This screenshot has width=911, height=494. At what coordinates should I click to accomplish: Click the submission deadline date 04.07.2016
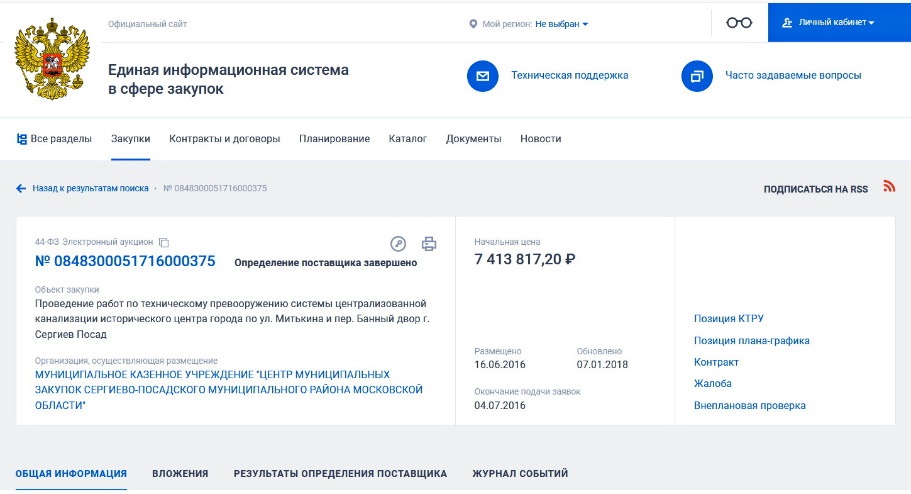[x=500, y=405]
